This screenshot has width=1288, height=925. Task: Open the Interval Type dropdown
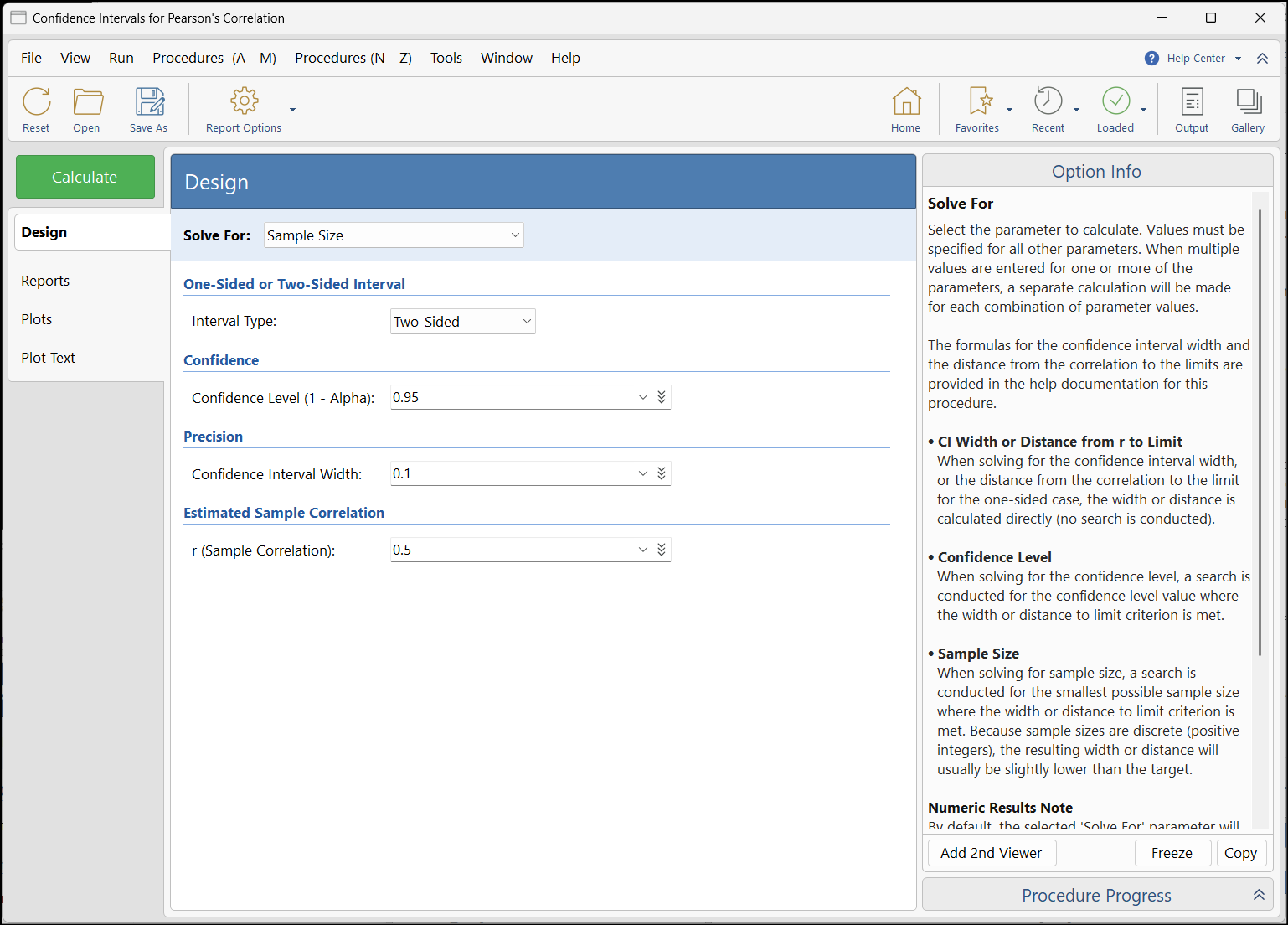[x=526, y=322]
